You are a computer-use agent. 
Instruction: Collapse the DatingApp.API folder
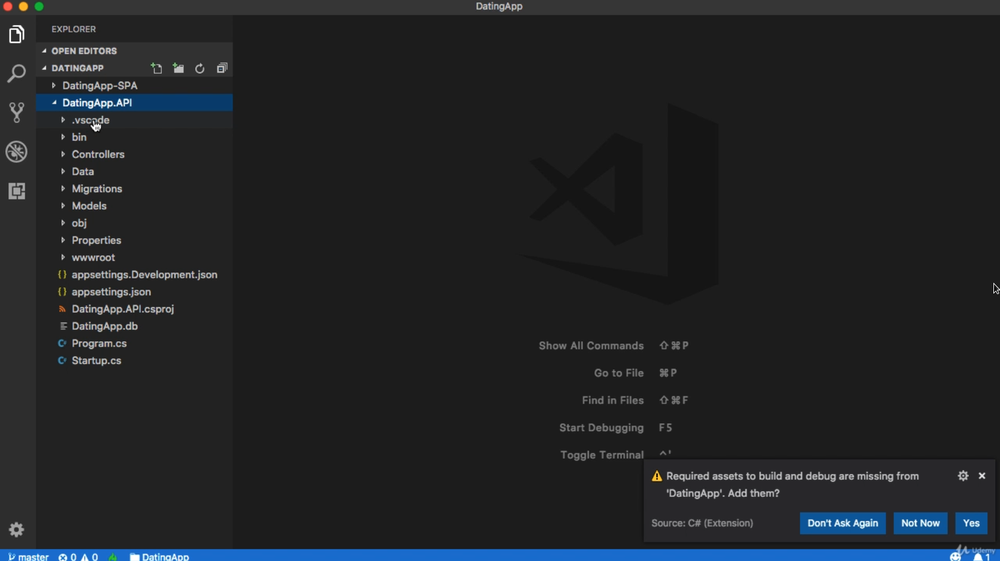135,103
